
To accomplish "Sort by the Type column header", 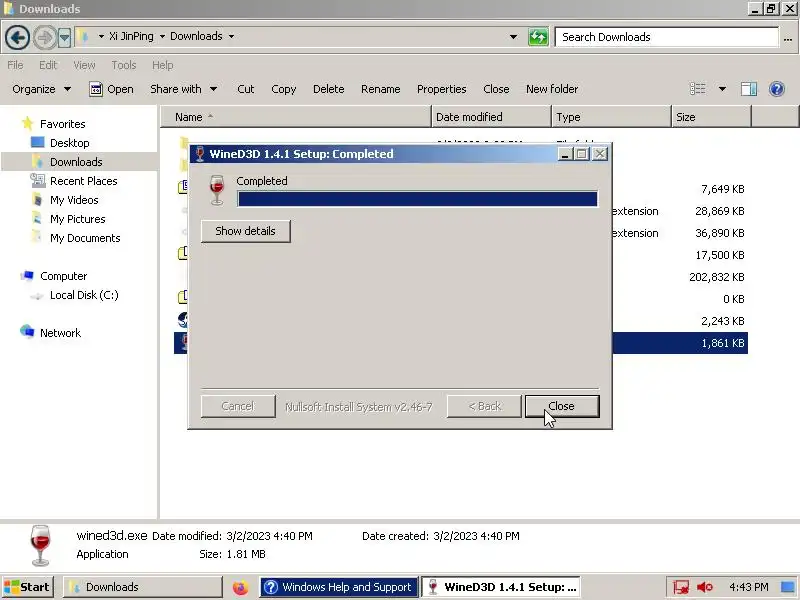I will point(611,117).
